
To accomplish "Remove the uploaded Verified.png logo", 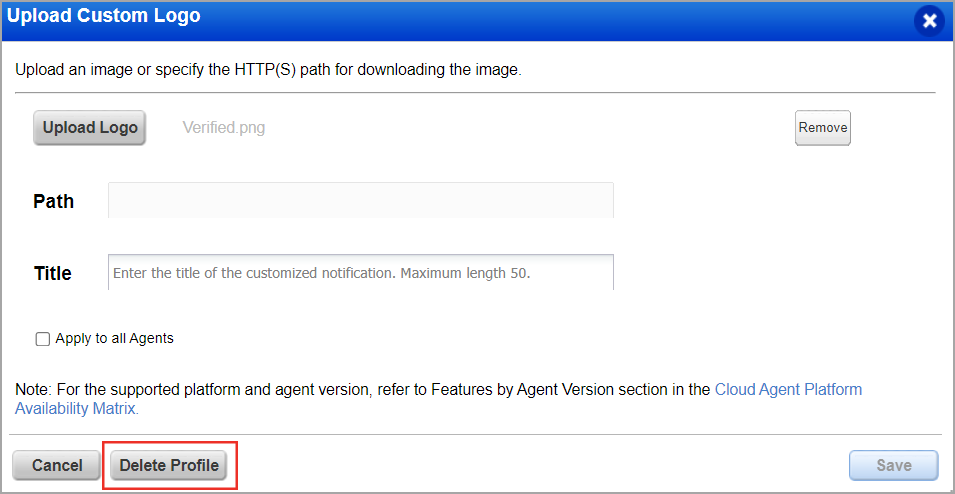I will 822,128.
